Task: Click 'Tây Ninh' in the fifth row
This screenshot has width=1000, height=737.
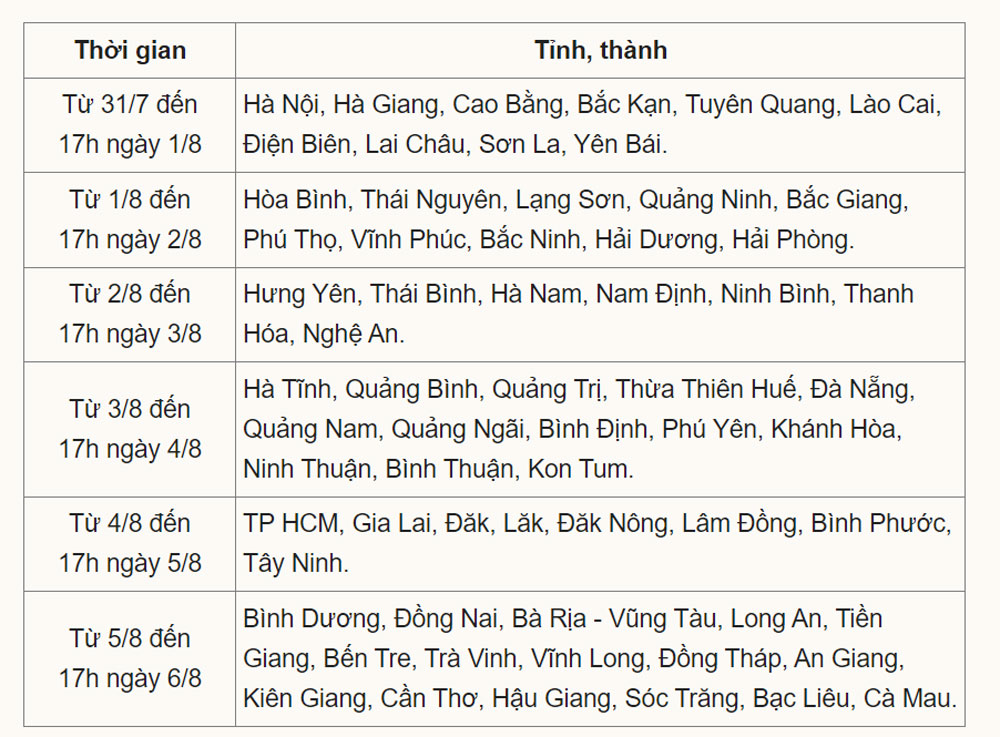Action: click(296, 563)
